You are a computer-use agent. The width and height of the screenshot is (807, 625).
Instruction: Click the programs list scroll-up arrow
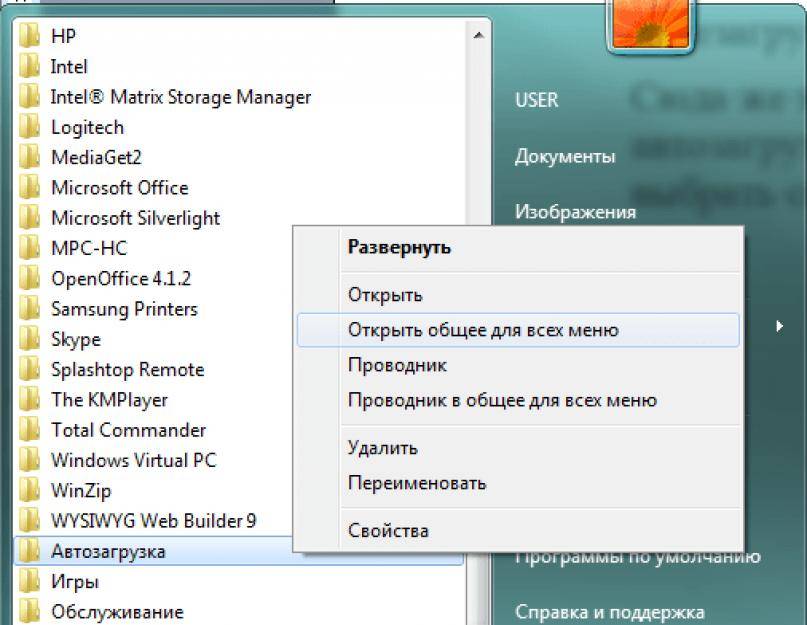coord(479,36)
